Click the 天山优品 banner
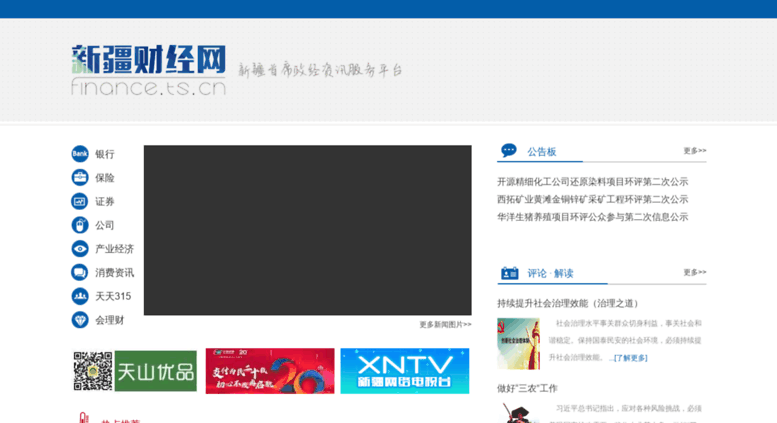777x423 pixels. click(156, 371)
